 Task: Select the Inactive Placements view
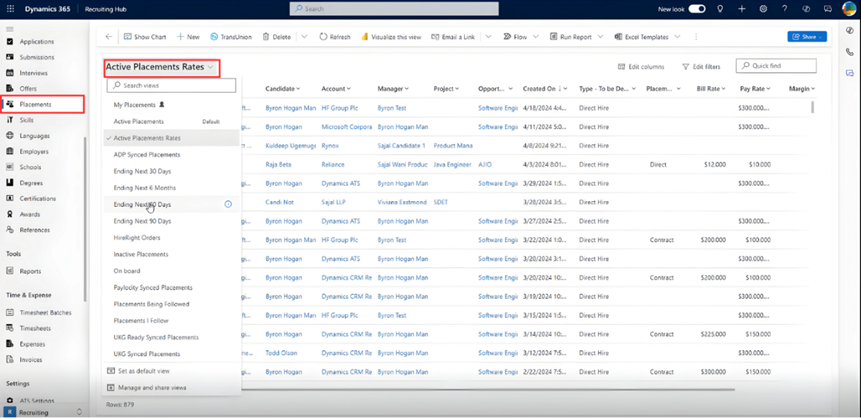[x=171, y=254]
